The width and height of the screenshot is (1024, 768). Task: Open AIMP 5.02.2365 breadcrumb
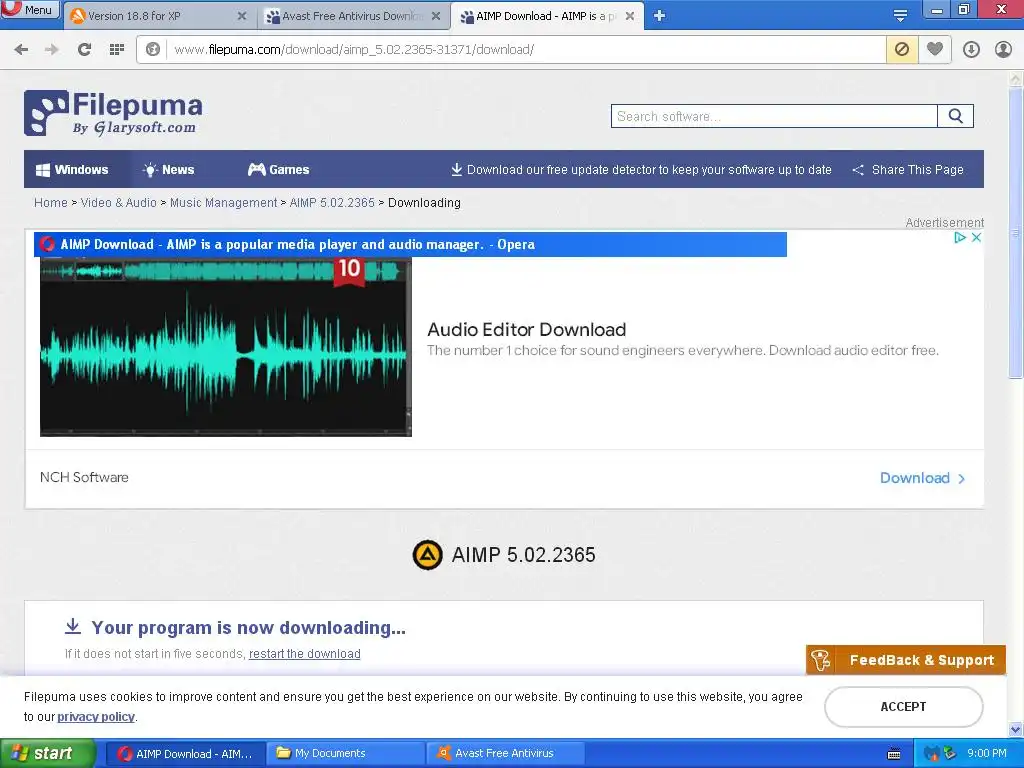coord(332,203)
